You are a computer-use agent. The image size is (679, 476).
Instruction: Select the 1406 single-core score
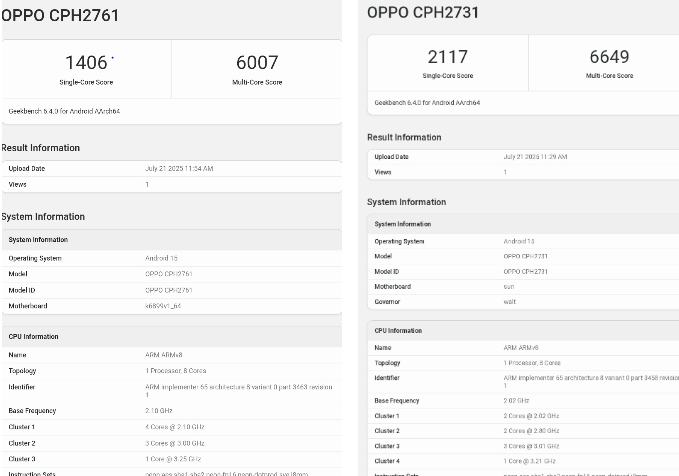click(86, 62)
